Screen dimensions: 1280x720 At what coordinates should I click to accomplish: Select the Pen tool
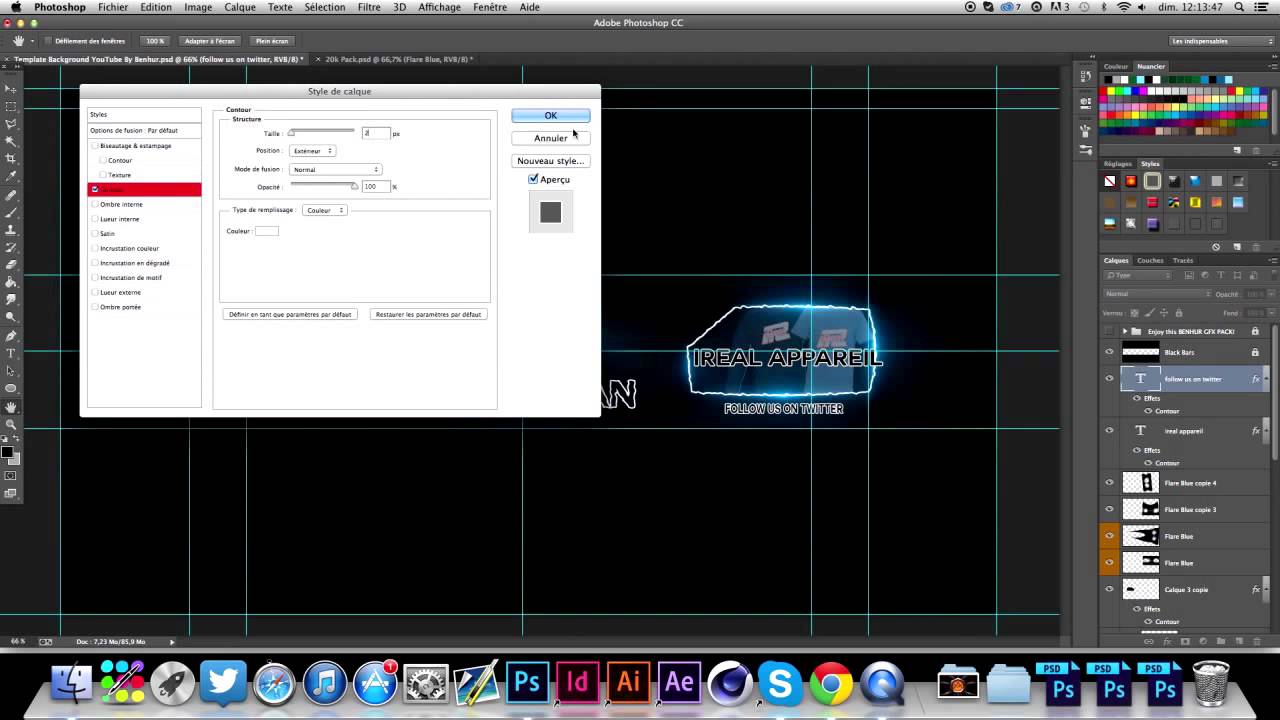11,336
